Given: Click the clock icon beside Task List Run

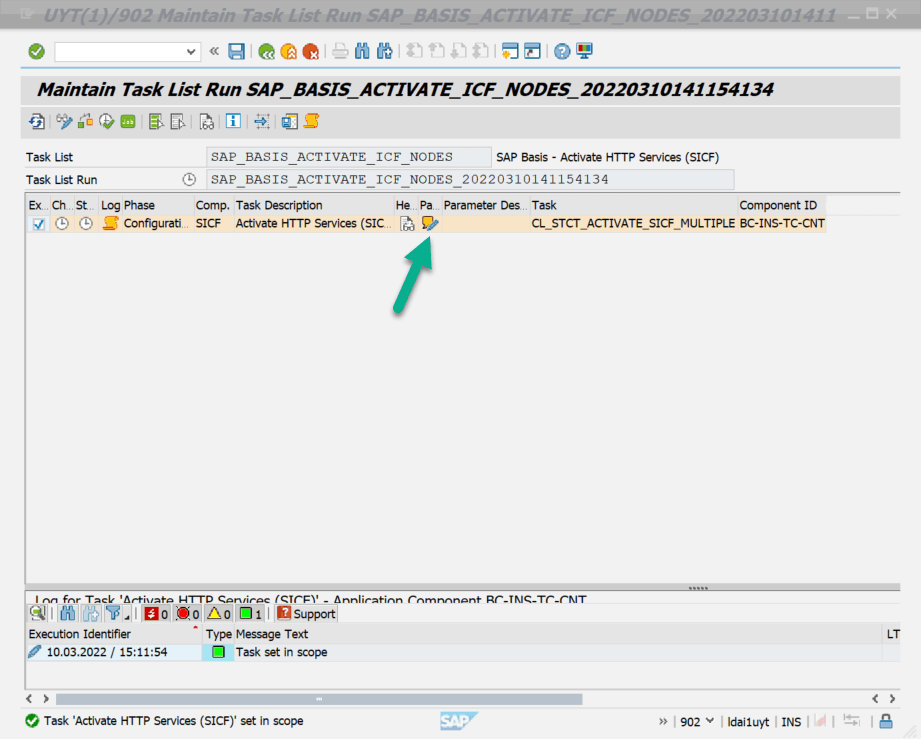Looking at the screenshot, I should point(189,180).
